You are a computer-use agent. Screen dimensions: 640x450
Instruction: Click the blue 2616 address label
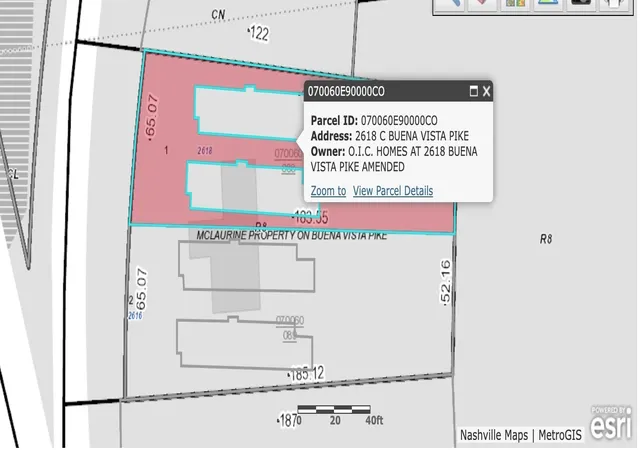[x=135, y=316]
